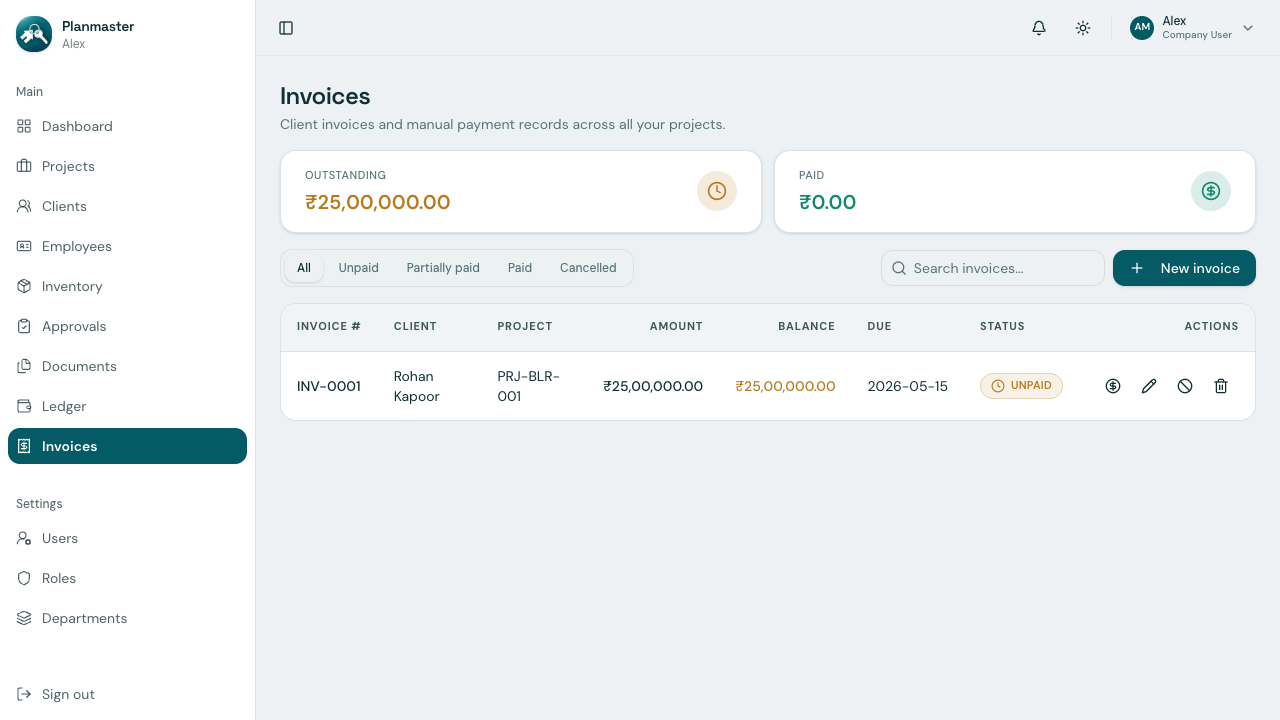Click the Paid card dollar icon

pyautogui.click(x=1211, y=191)
